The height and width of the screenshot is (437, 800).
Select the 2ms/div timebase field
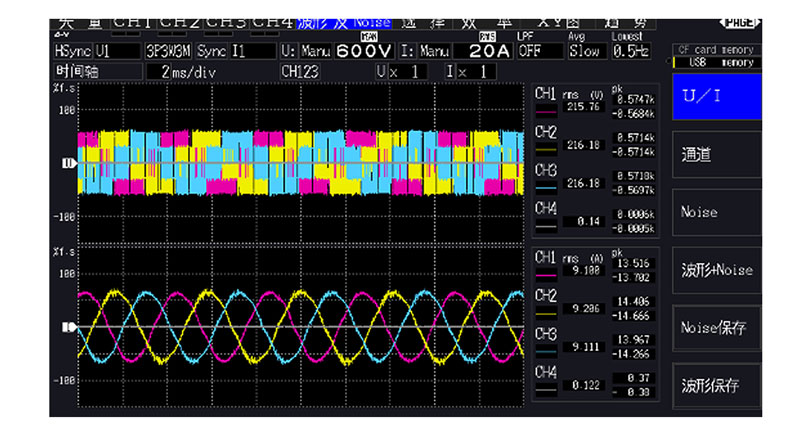tap(211, 72)
